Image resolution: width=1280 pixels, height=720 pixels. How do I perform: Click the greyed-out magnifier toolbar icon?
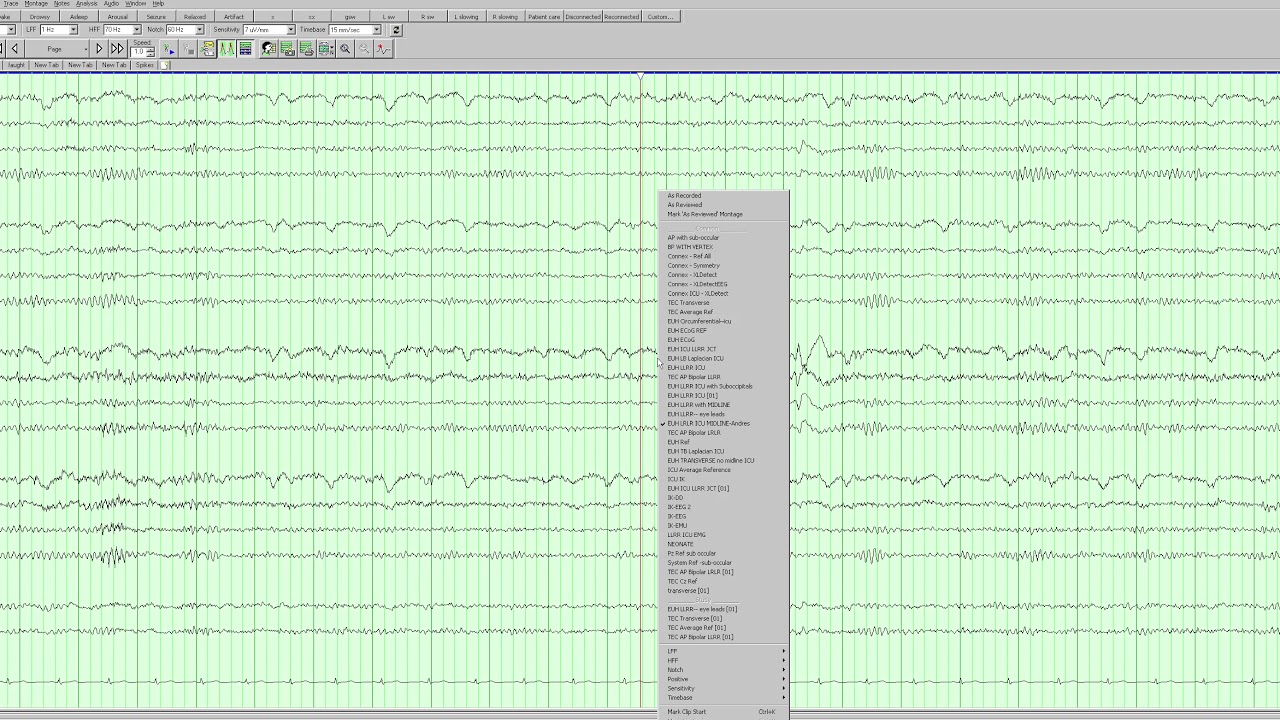tap(364, 49)
